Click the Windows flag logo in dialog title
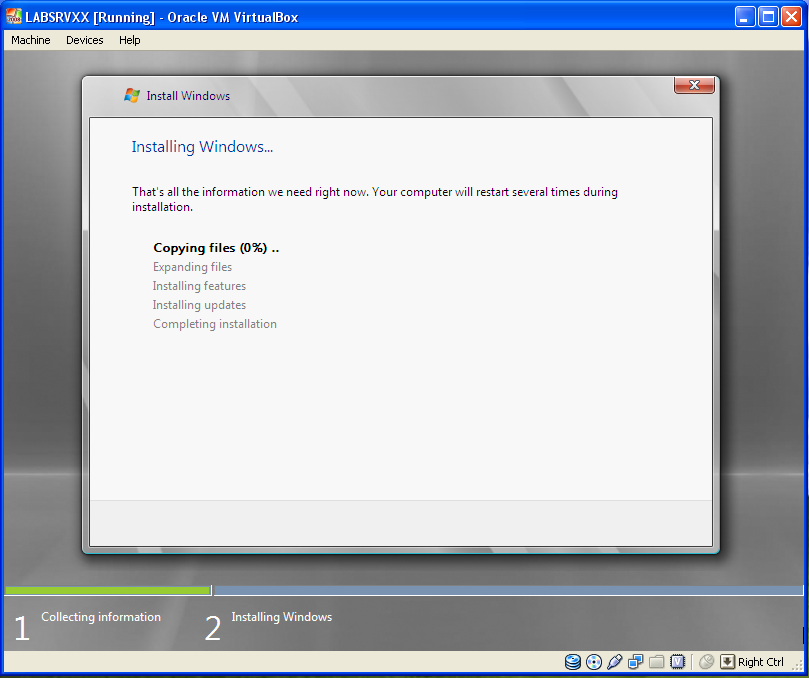 click(132, 95)
